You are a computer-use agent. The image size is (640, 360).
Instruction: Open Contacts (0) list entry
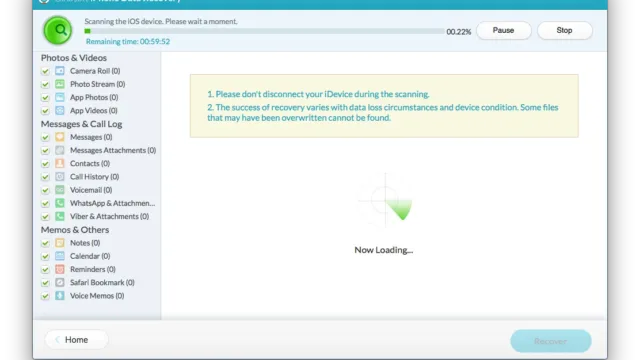point(90,163)
